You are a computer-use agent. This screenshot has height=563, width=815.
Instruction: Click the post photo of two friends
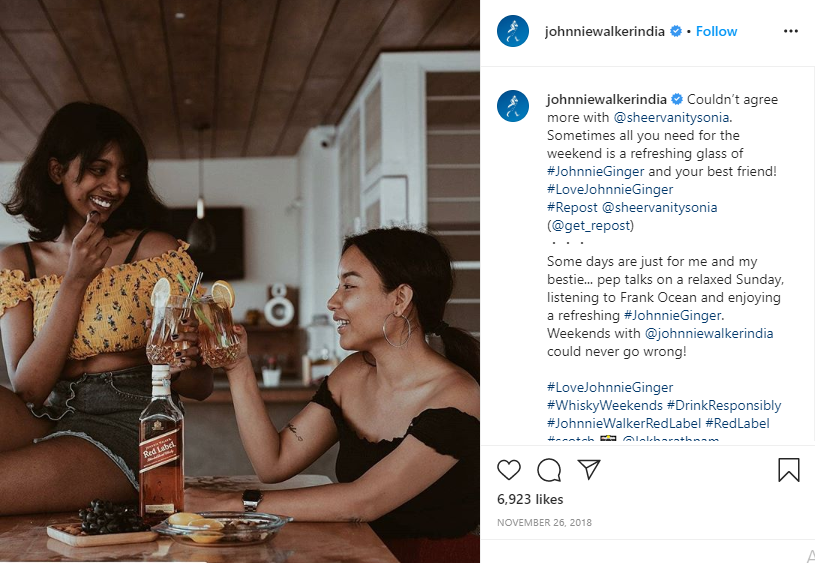[x=240, y=281]
